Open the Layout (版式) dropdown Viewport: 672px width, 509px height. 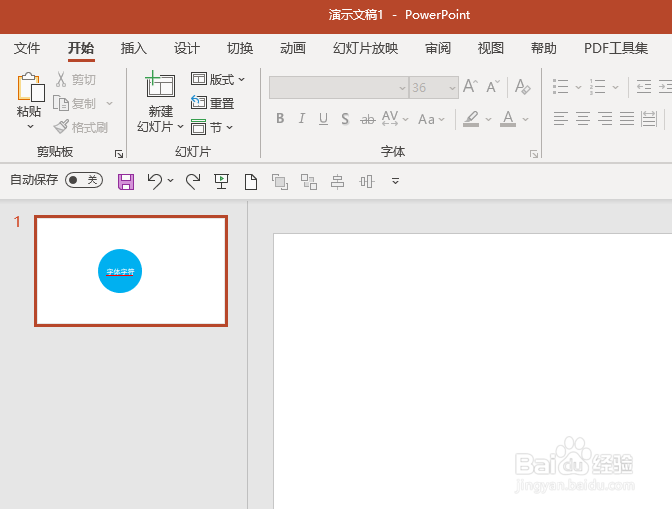coord(218,79)
